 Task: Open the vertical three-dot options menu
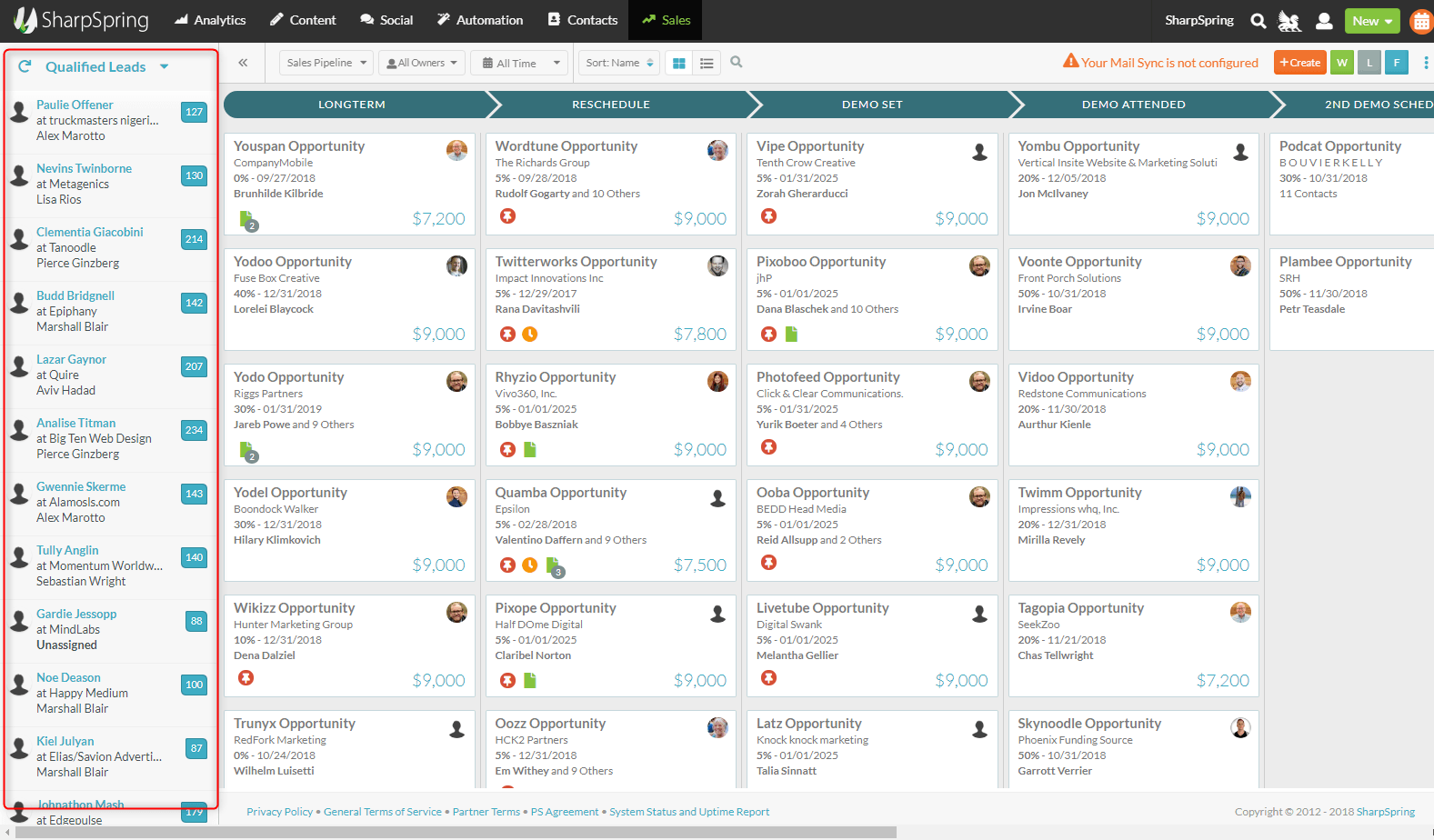click(x=1425, y=63)
